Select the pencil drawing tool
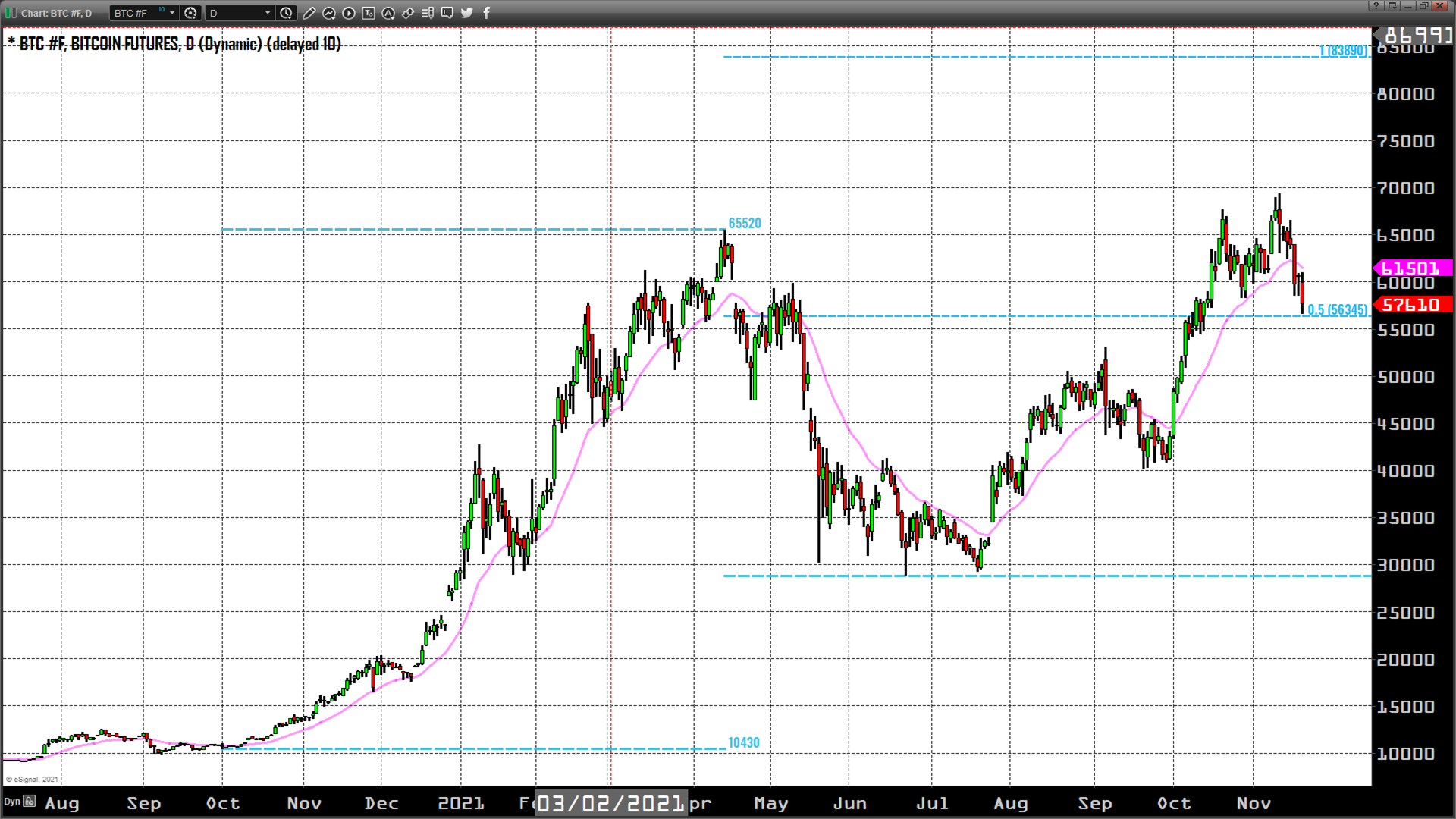Viewport: 1456px width, 819px height. (x=309, y=13)
